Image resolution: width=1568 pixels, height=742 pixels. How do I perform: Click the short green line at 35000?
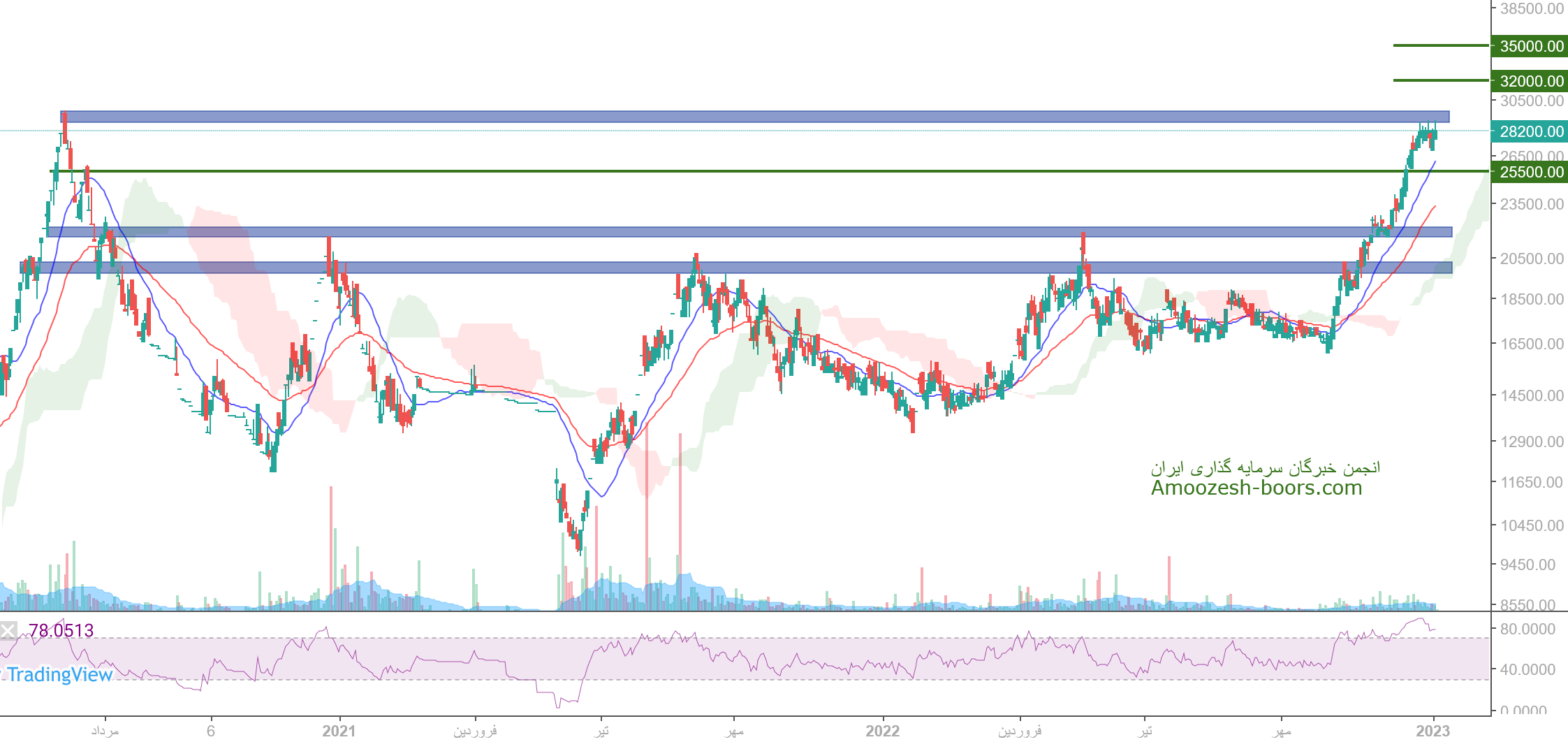pos(1440,45)
